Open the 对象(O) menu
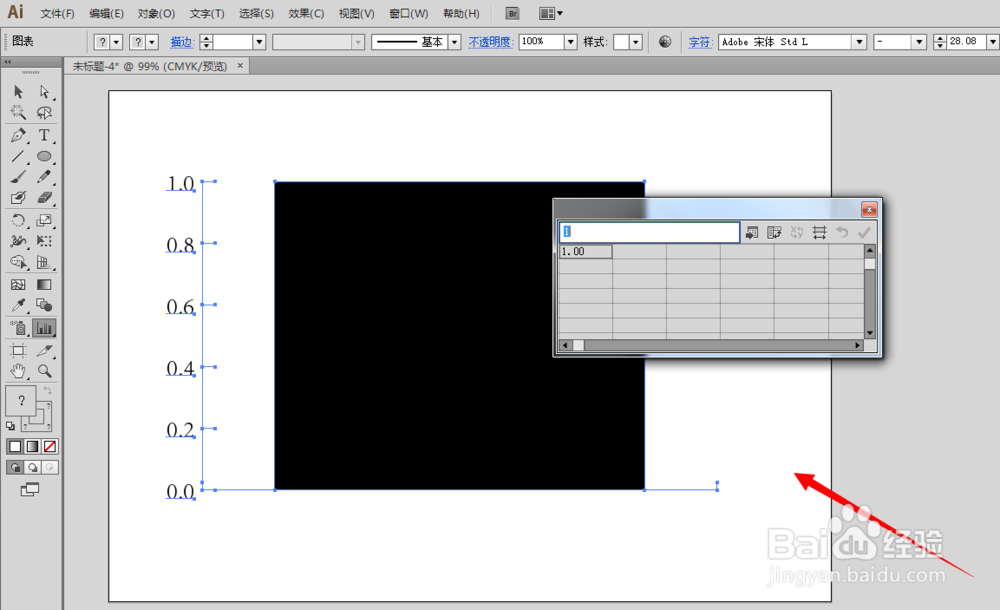 156,13
